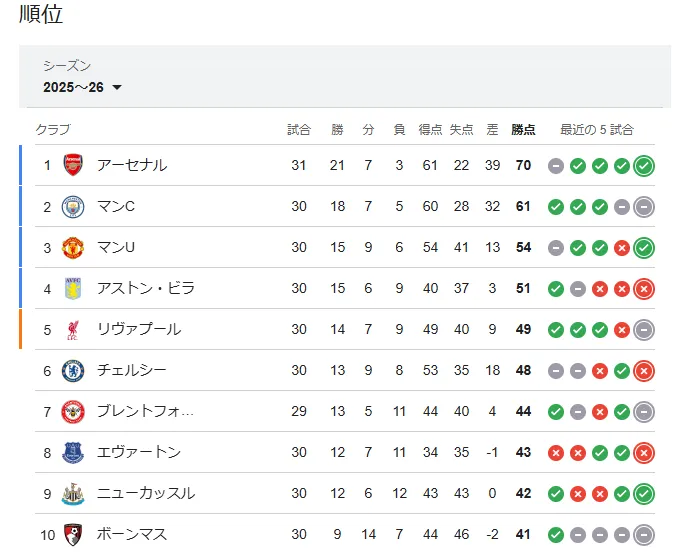Click the Aston Villa crest icon
Viewport: 691px width, 554px height.
(73, 288)
